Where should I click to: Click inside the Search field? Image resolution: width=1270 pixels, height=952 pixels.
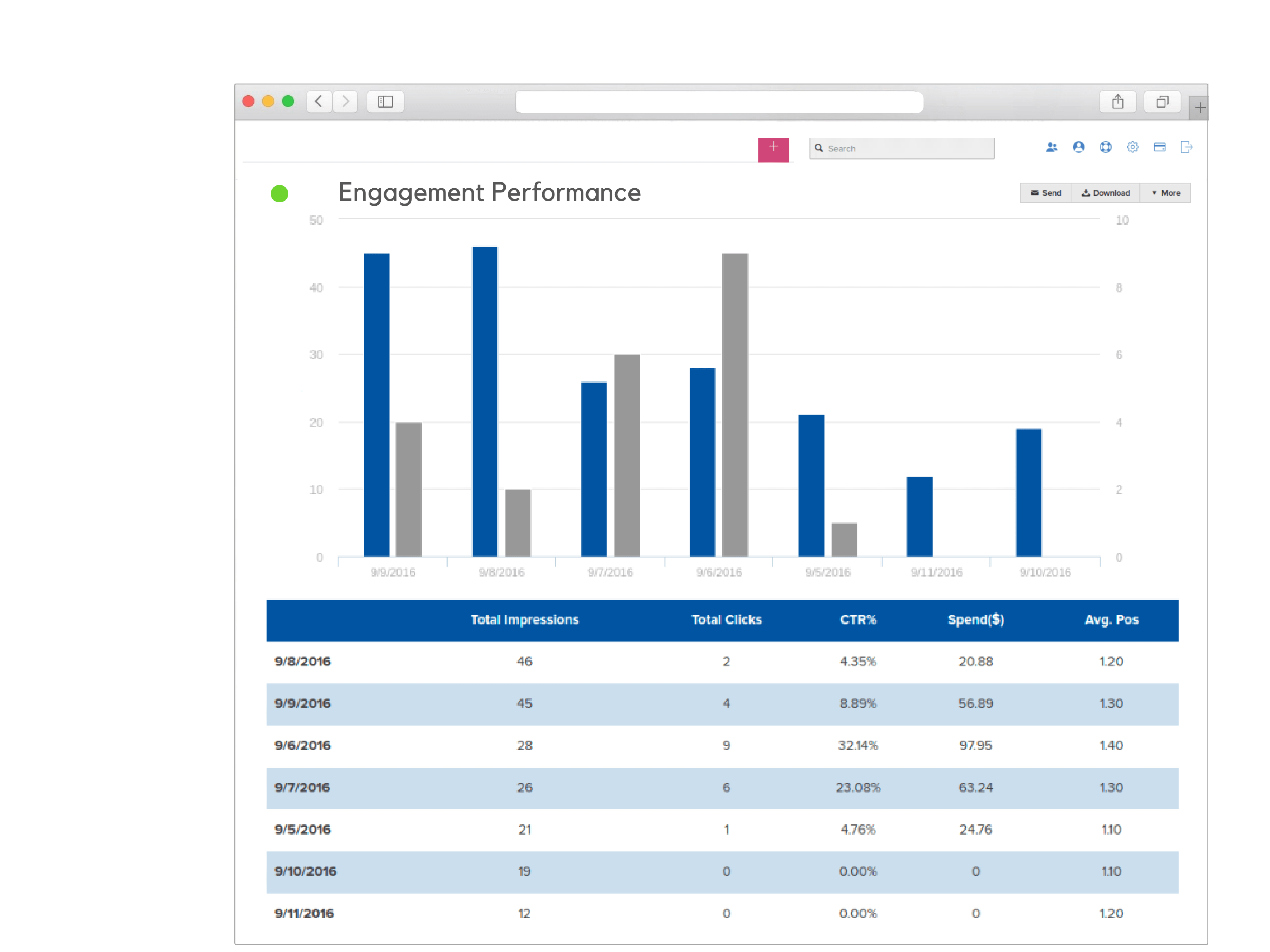pos(901,148)
